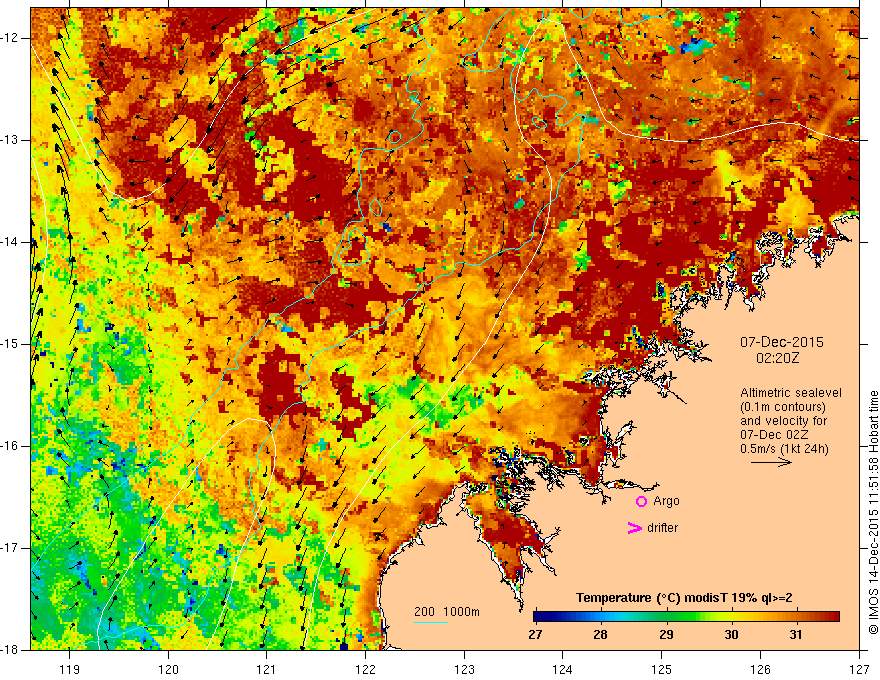Click the magenta drifter arrowhead legend marker
The height and width of the screenshot is (680, 880).
[x=634, y=528]
